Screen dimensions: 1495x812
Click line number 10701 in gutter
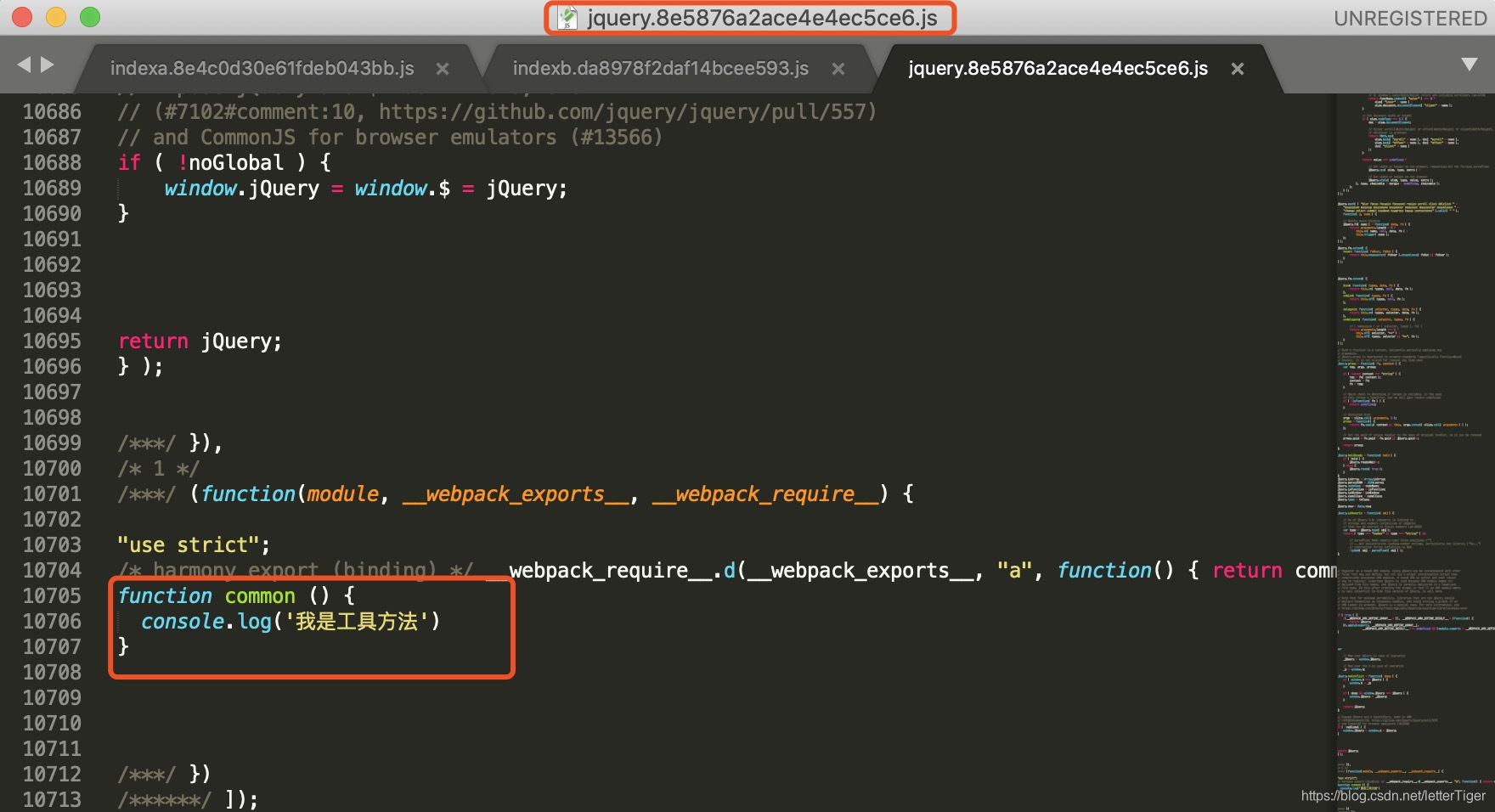pos(52,493)
